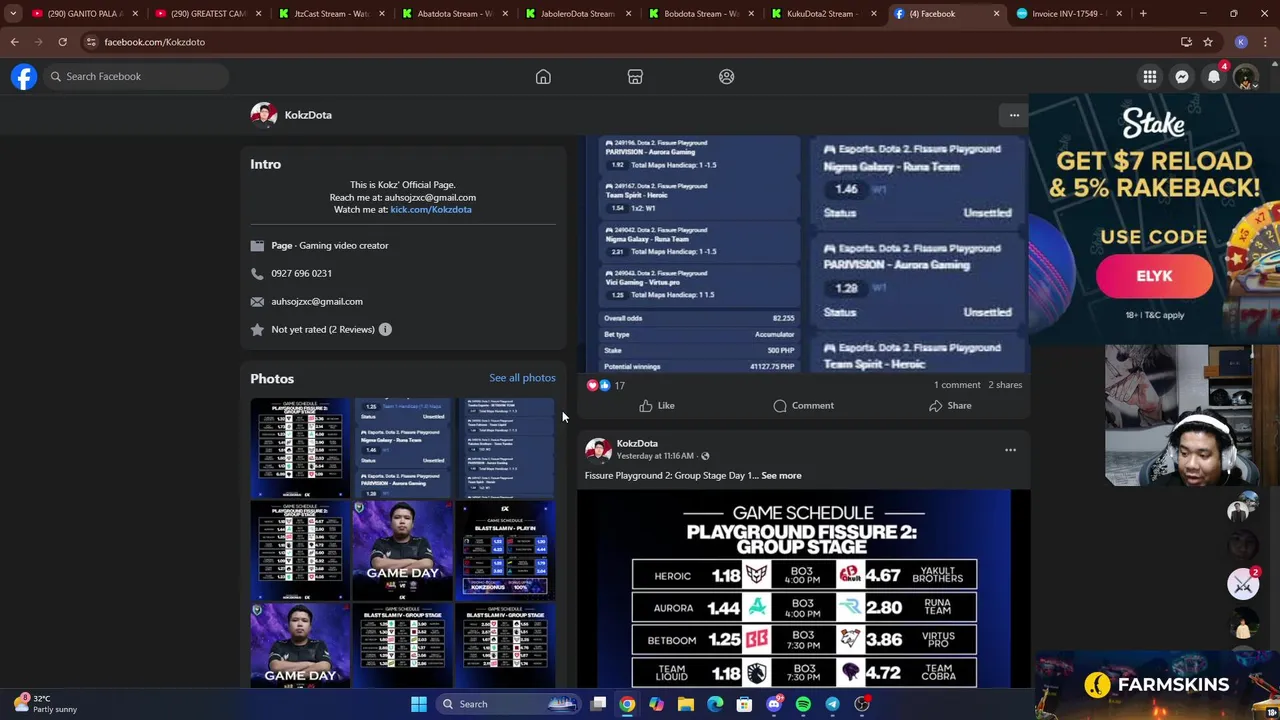Viewport: 1280px width, 720px height.
Task: Click phone number 0927 696 0231
Action: pos(301,273)
